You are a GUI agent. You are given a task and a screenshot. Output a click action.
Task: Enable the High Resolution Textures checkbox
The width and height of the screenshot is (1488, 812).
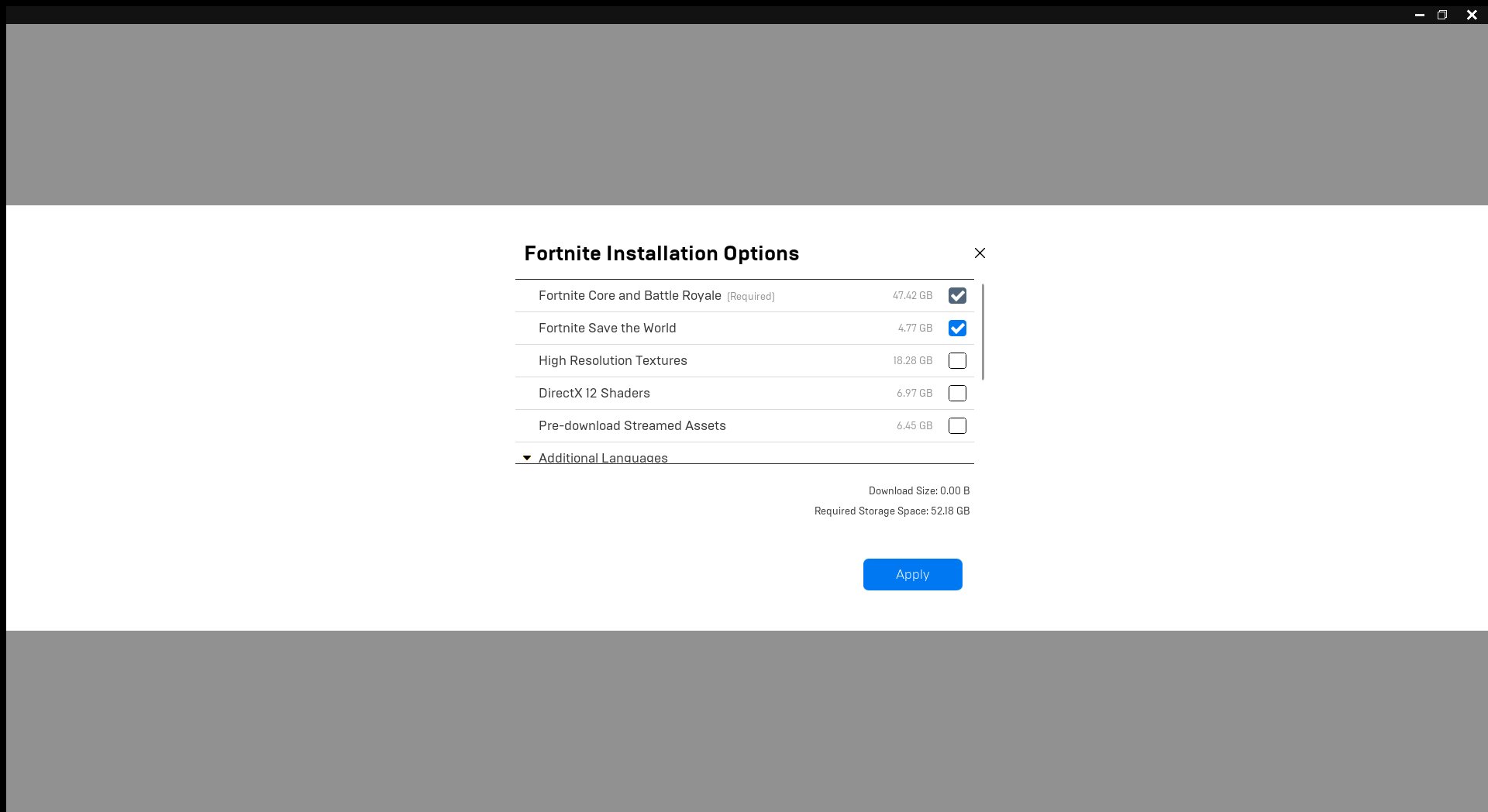point(957,361)
